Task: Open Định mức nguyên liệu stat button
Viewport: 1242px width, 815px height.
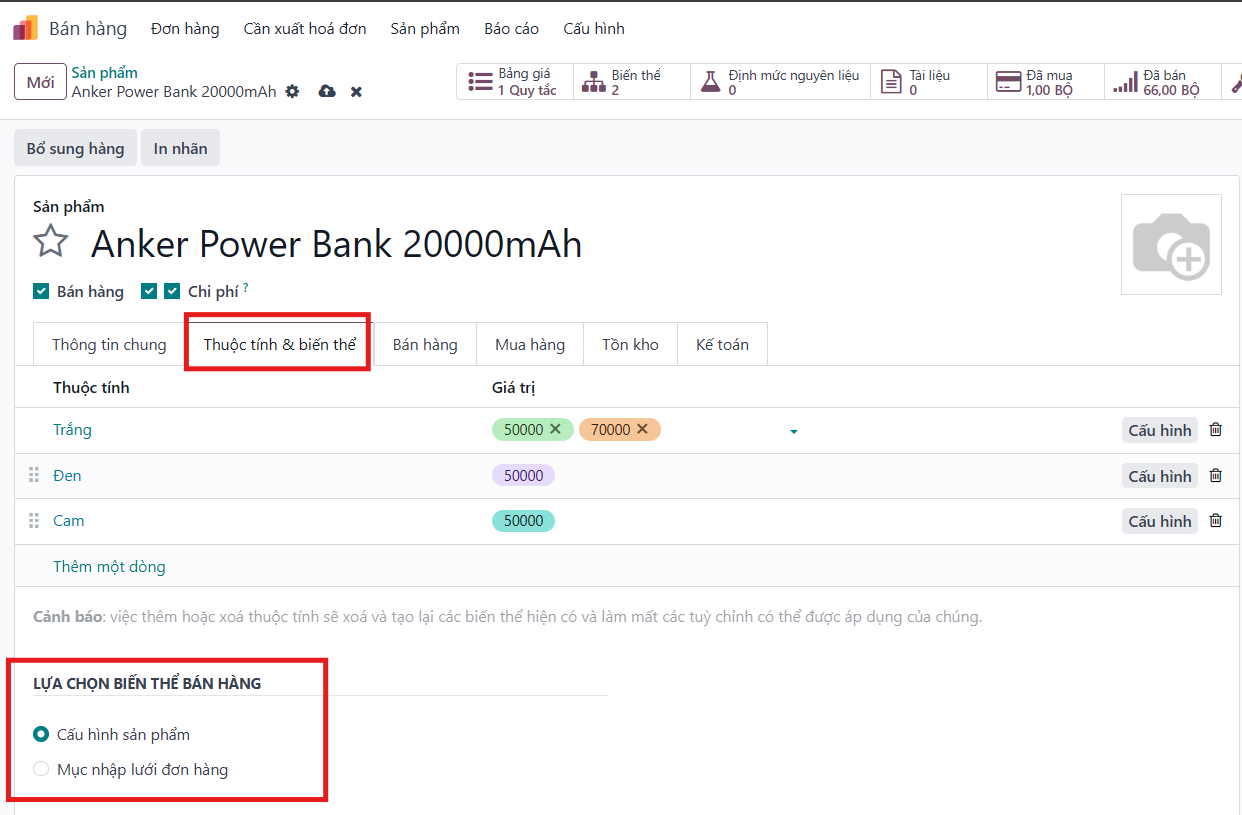Action: [780, 82]
